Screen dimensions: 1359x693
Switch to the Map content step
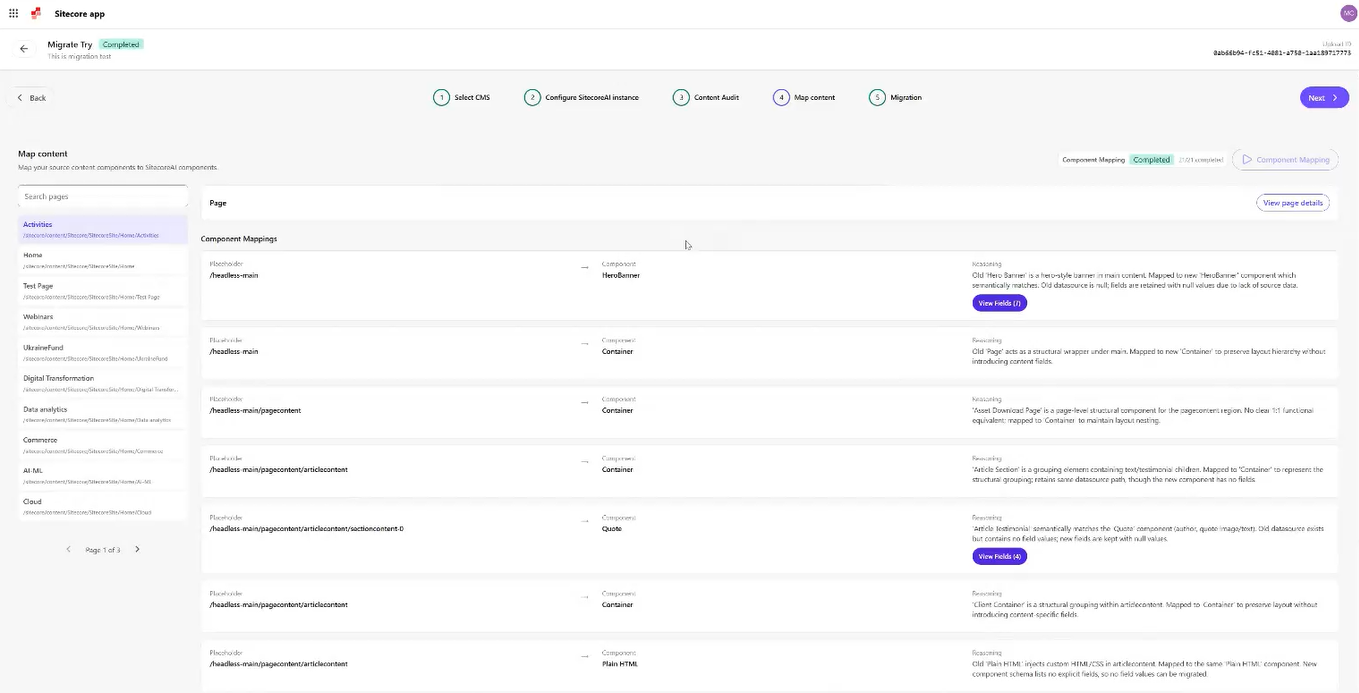click(781, 97)
